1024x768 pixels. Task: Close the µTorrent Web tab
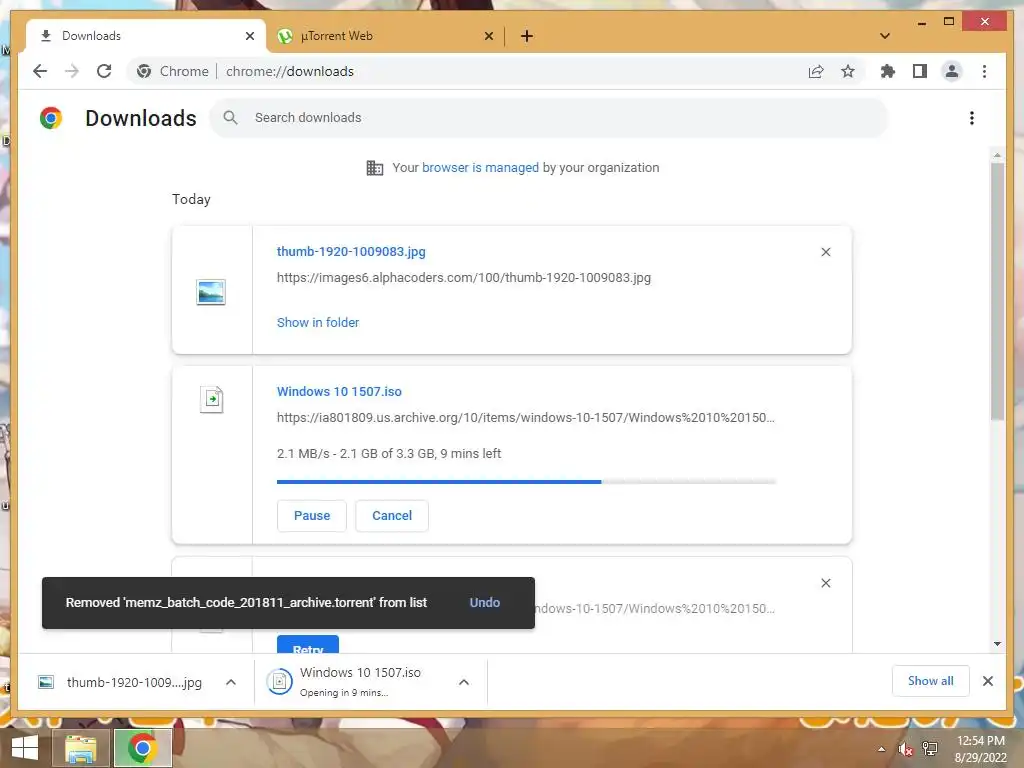coord(488,36)
